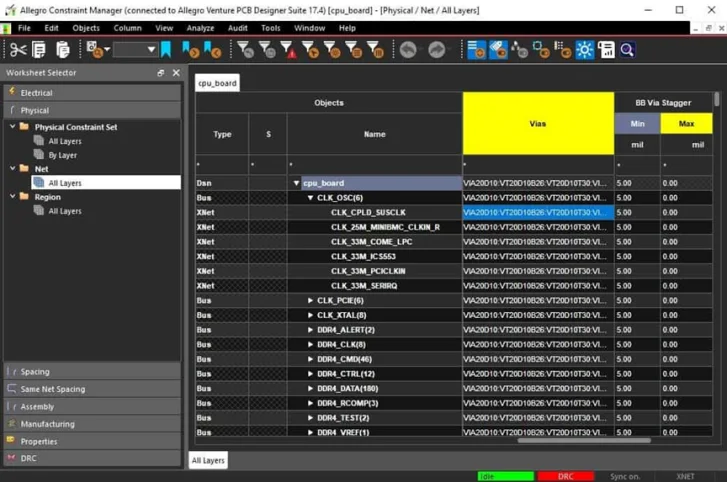727x482 pixels.
Task: Click the sun-shaped settings icon in toolbar
Action: pos(585,49)
